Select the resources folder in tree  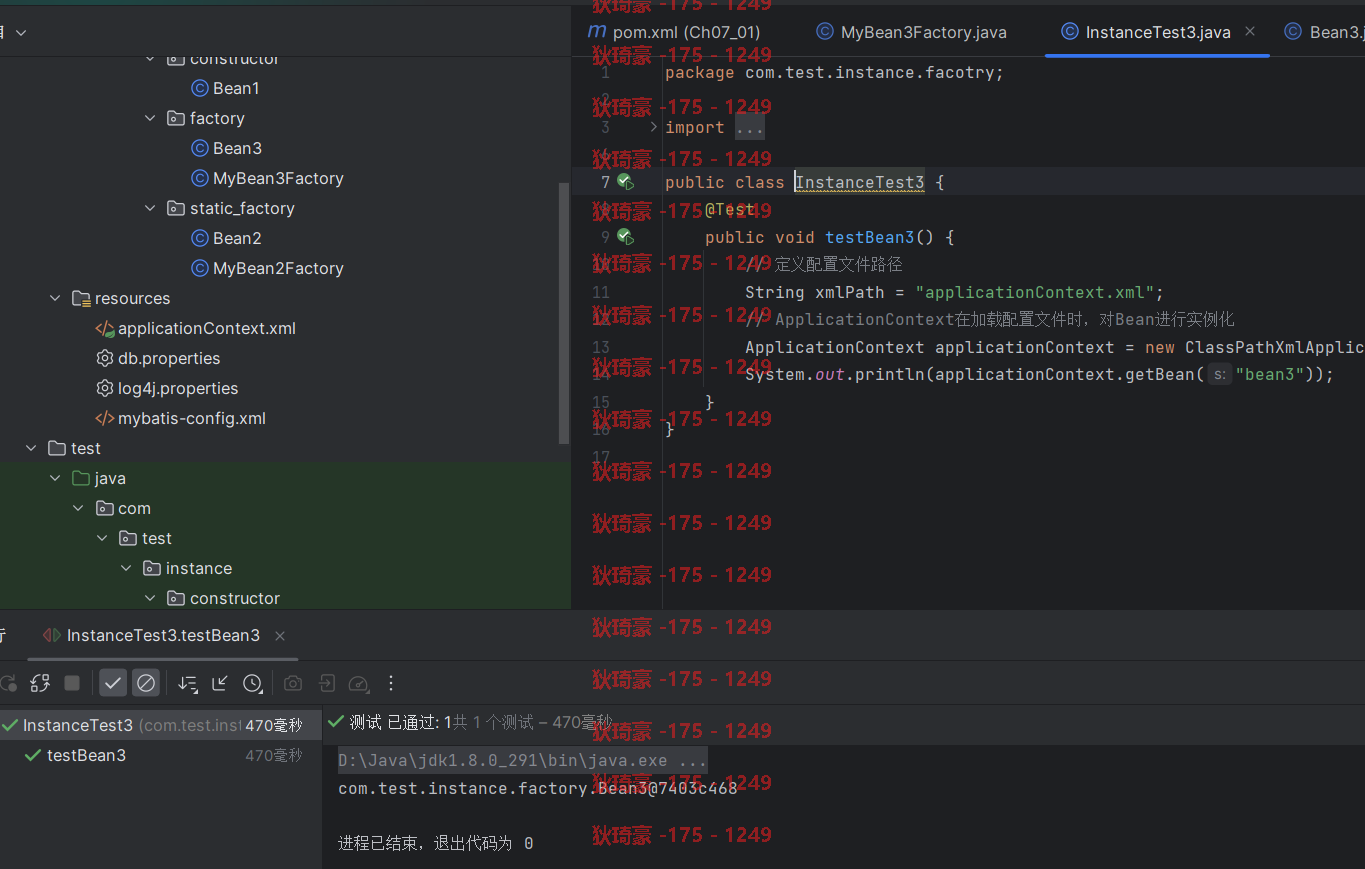121,298
